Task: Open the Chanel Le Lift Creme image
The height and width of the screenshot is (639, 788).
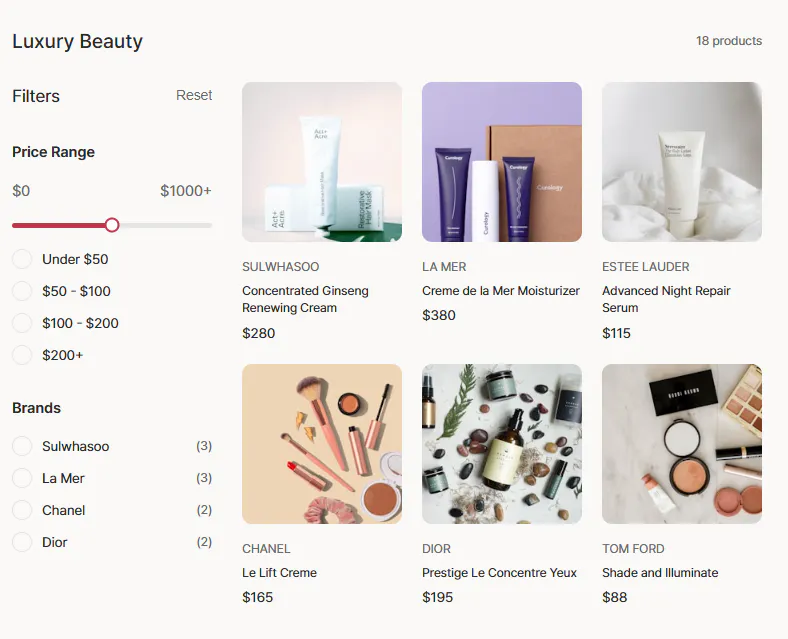Action: tap(322, 444)
